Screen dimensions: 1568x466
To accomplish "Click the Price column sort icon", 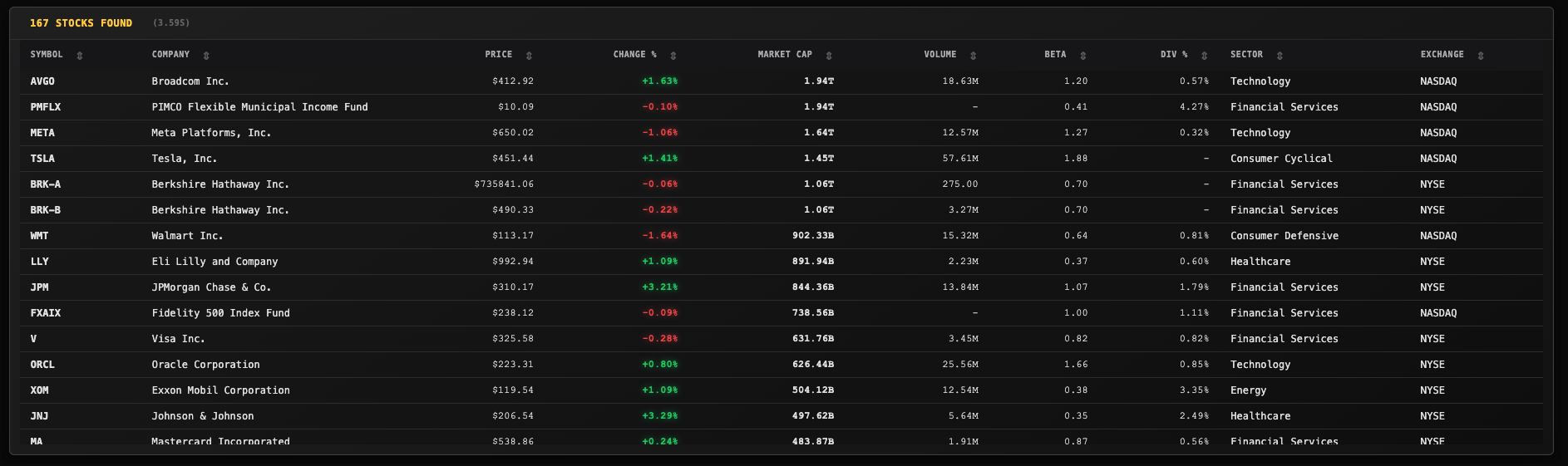I will pos(529,56).
